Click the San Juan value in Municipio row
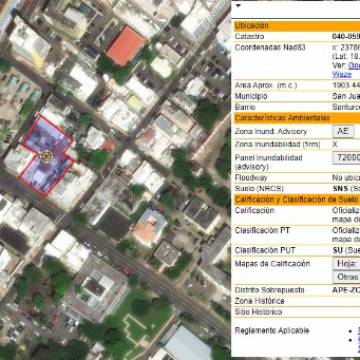This screenshot has width=360, height=360. click(x=346, y=96)
